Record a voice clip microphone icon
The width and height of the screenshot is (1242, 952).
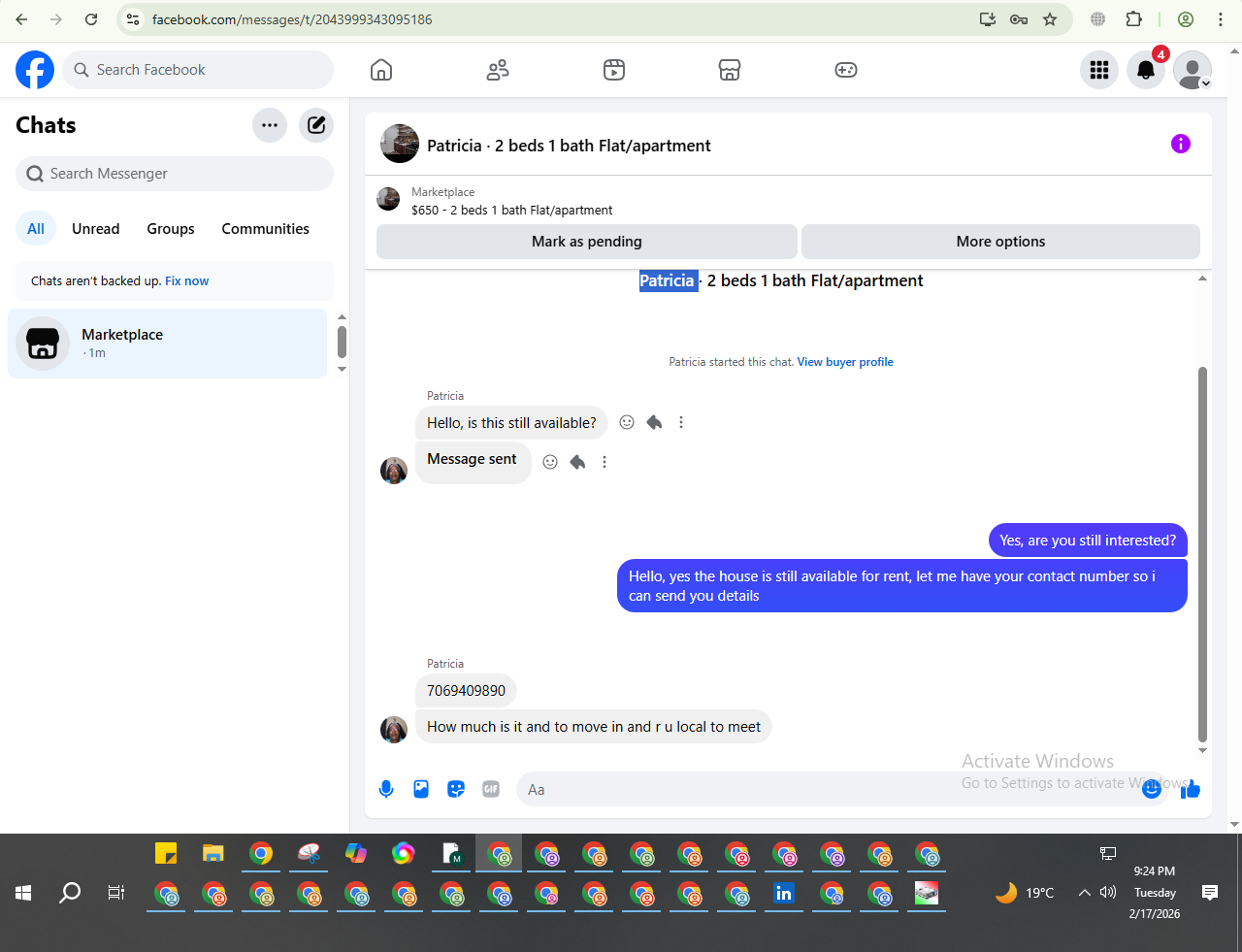386,789
